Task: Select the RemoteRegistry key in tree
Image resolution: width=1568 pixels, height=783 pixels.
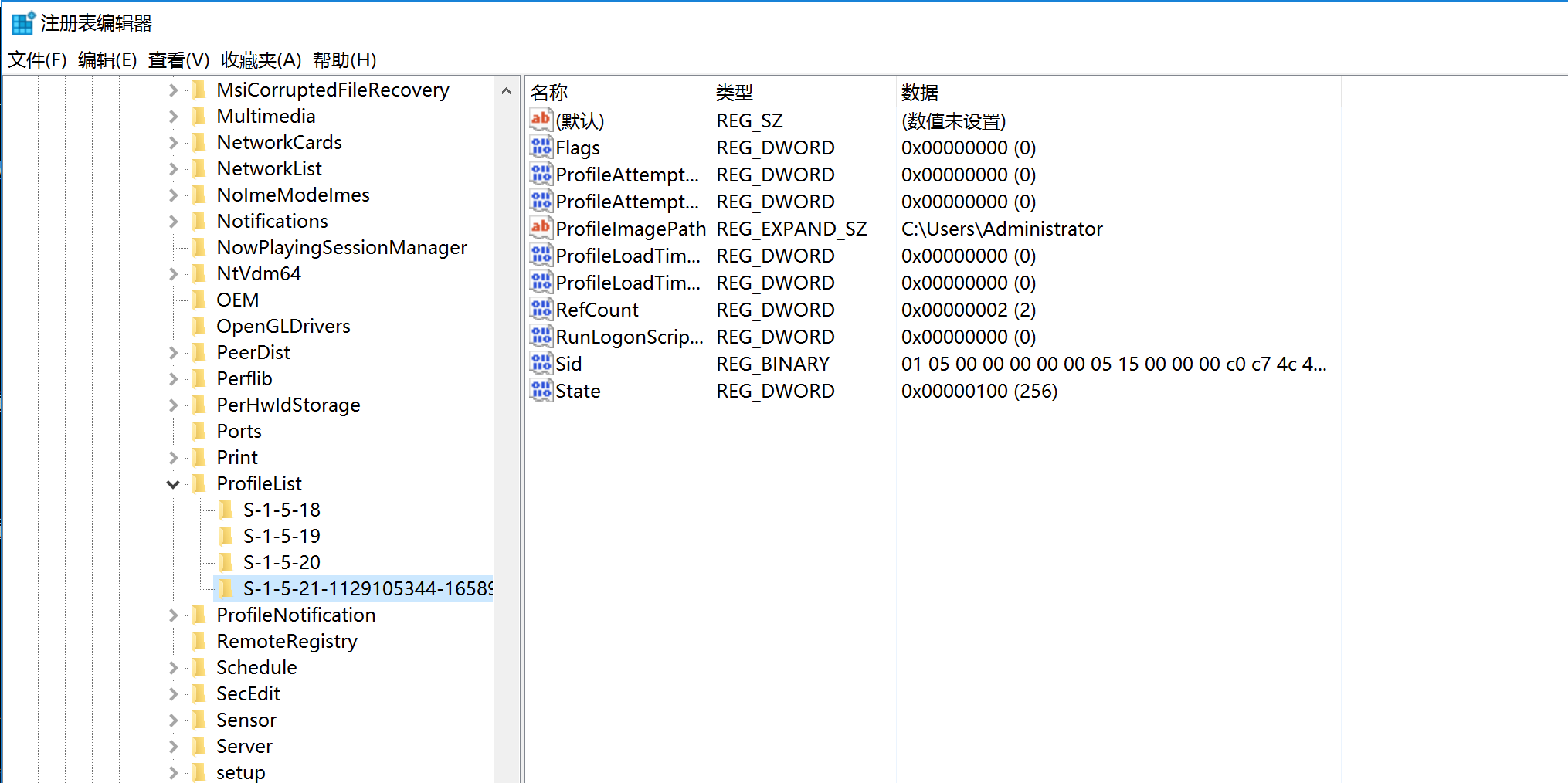Action: click(287, 641)
